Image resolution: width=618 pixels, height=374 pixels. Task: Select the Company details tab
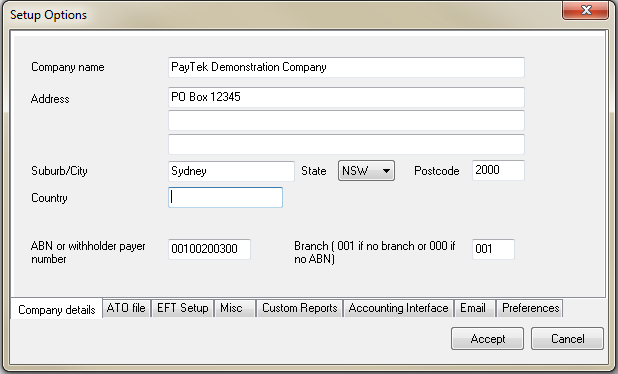point(57,310)
